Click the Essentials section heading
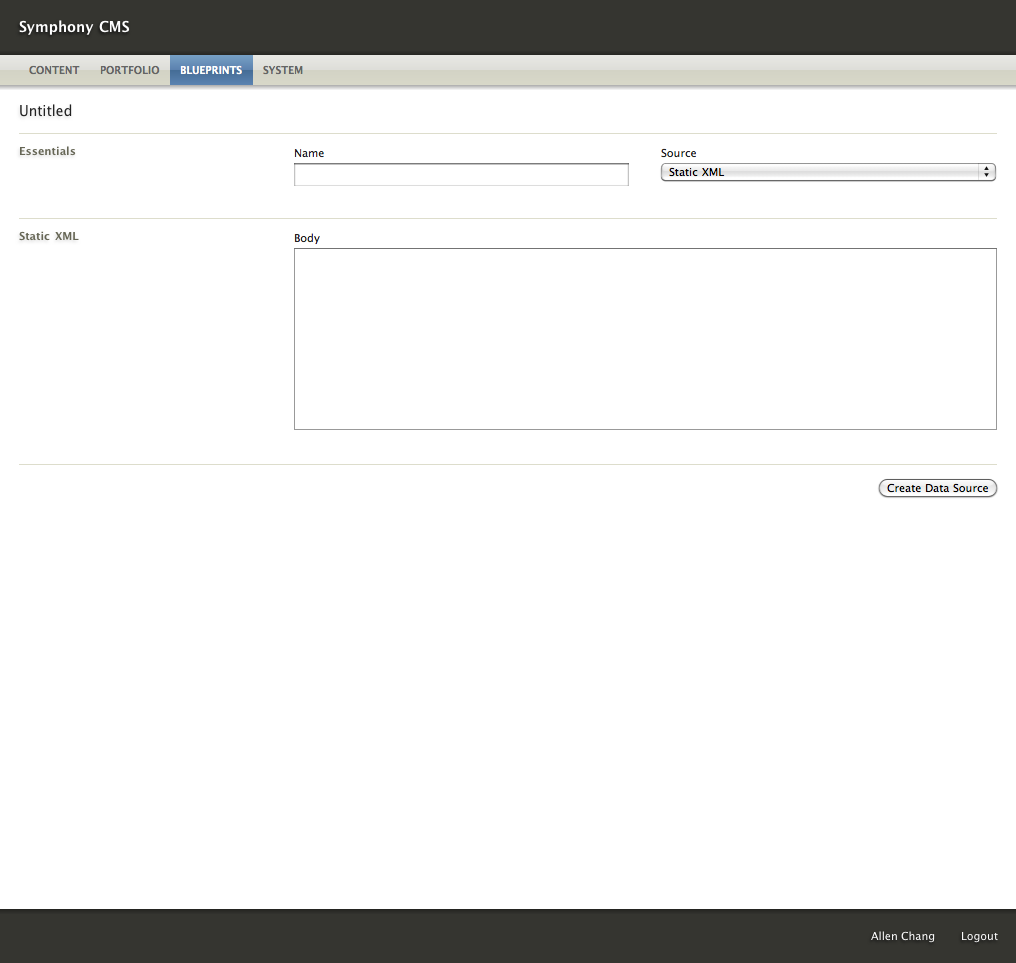Viewport: 1016px width, 963px height. point(47,151)
